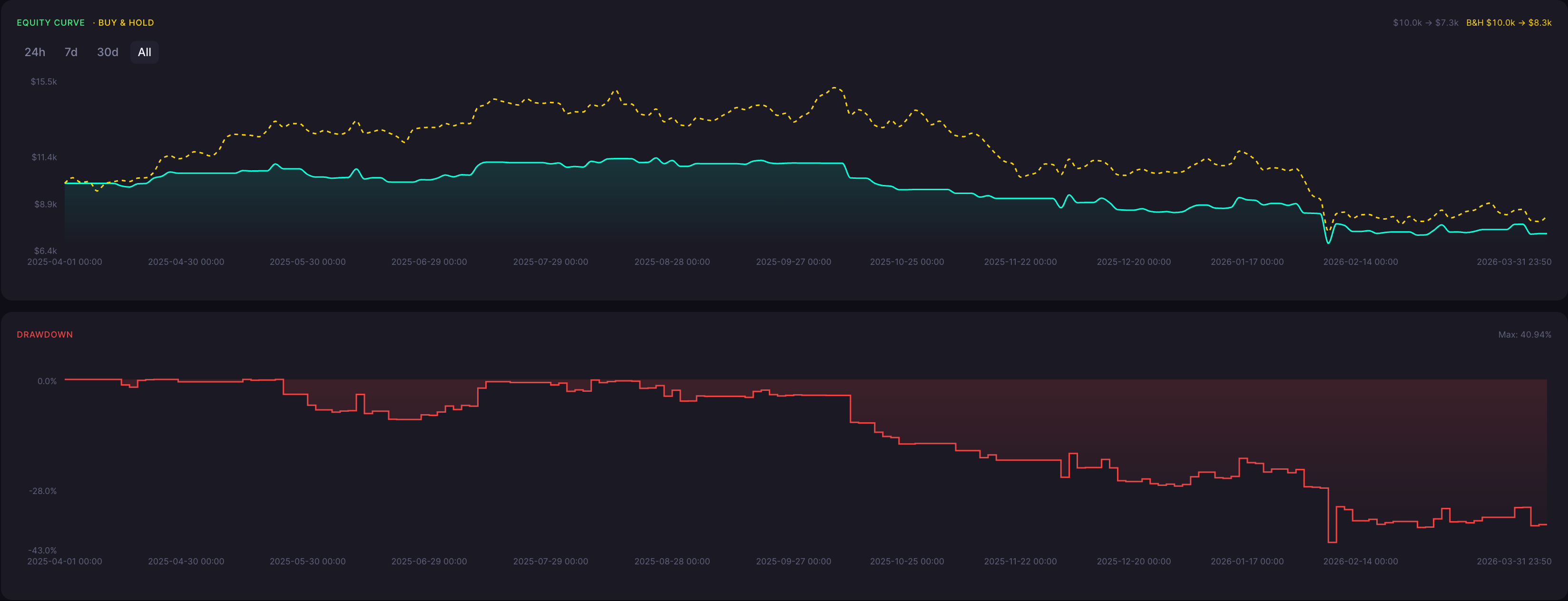Click equity chart date 2026-02-14 00:00
This screenshot has height=601, width=1568.
tap(1361, 262)
